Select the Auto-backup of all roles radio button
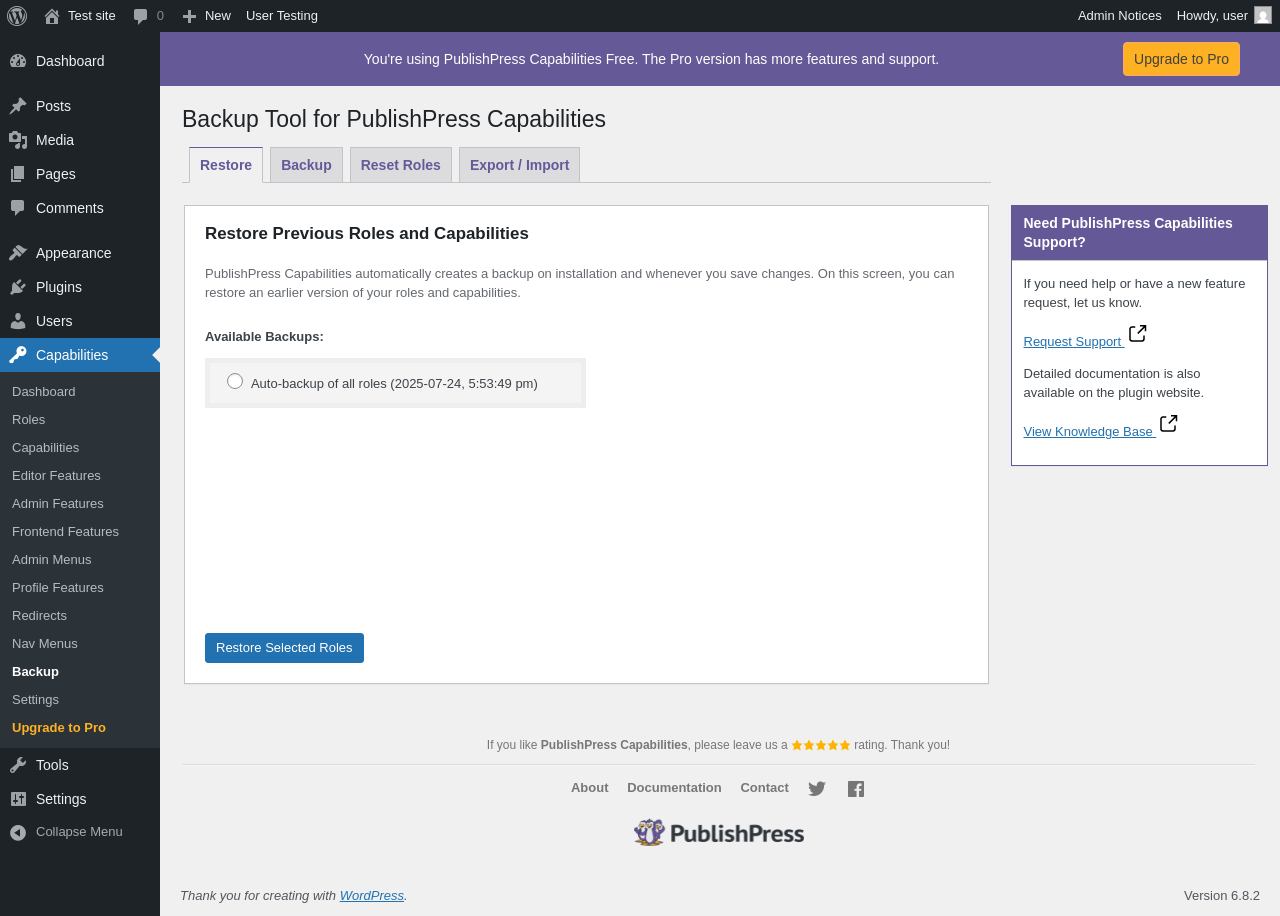 click(235, 381)
